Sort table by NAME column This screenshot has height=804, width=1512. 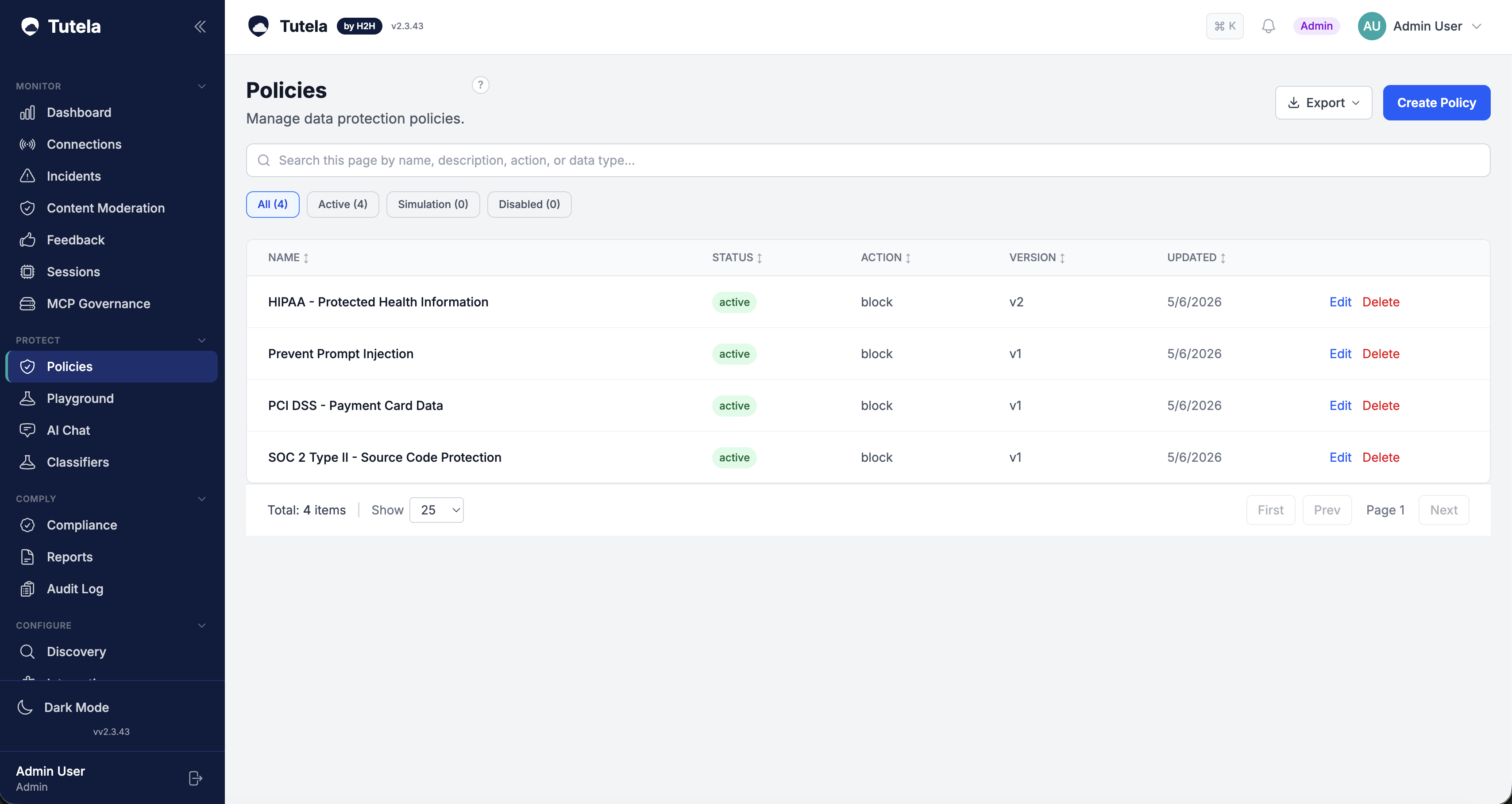click(288, 258)
